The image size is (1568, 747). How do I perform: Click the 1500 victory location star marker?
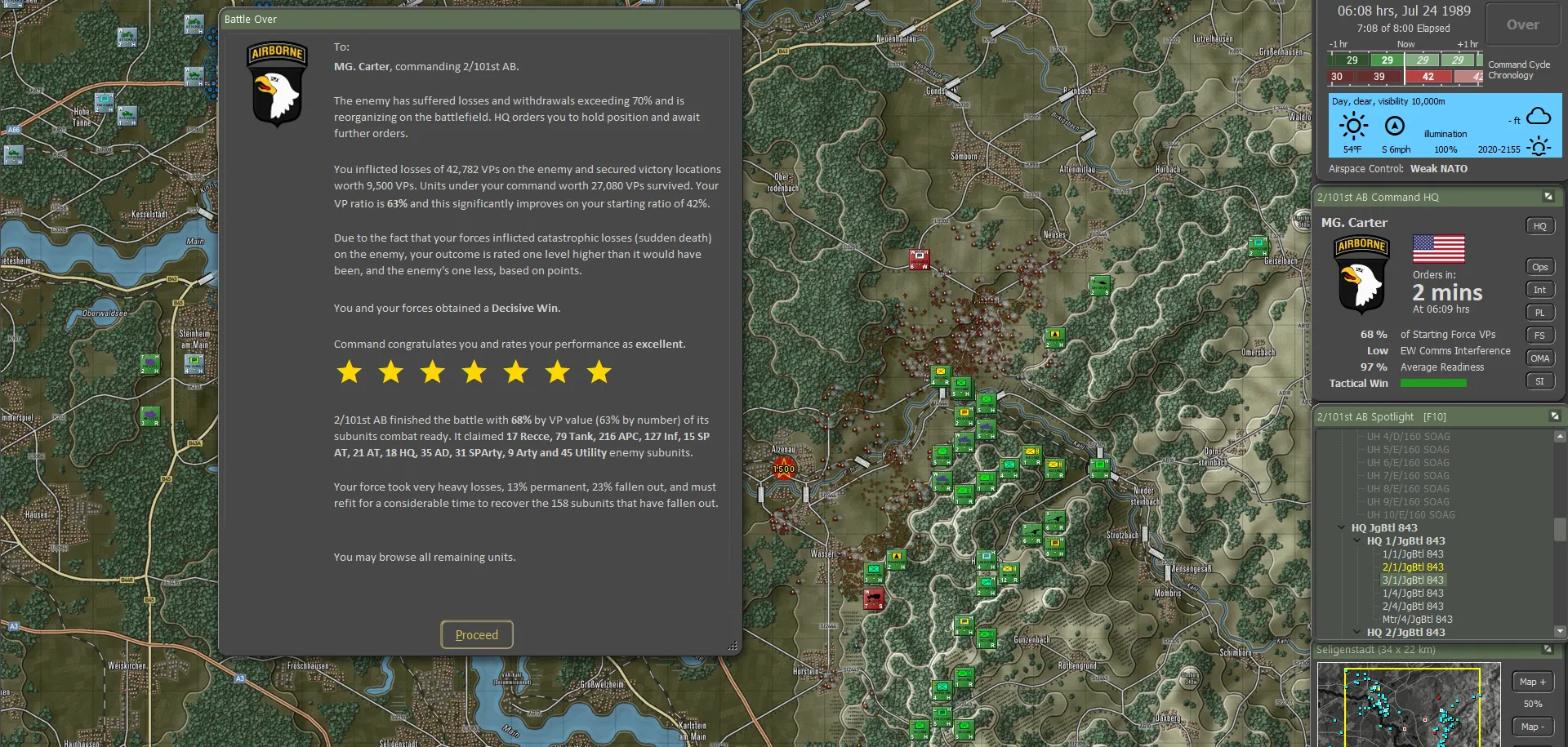click(784, 469)
